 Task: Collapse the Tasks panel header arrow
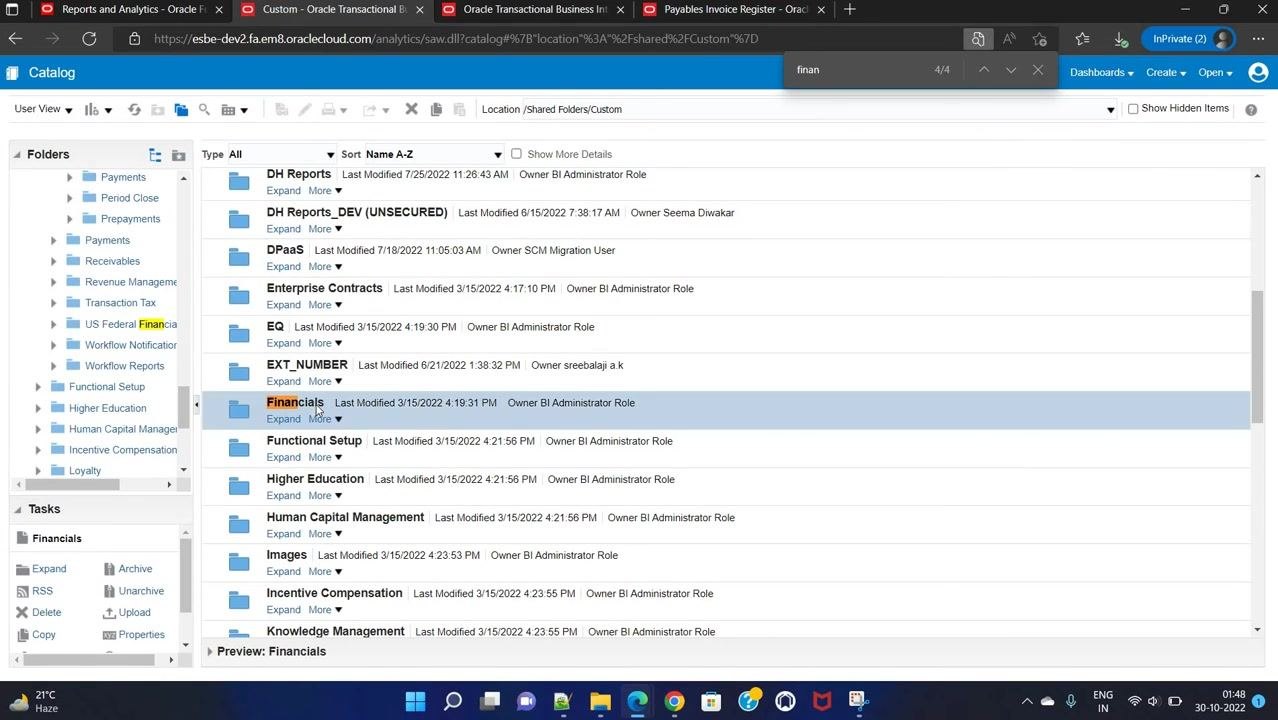point(17,510)
